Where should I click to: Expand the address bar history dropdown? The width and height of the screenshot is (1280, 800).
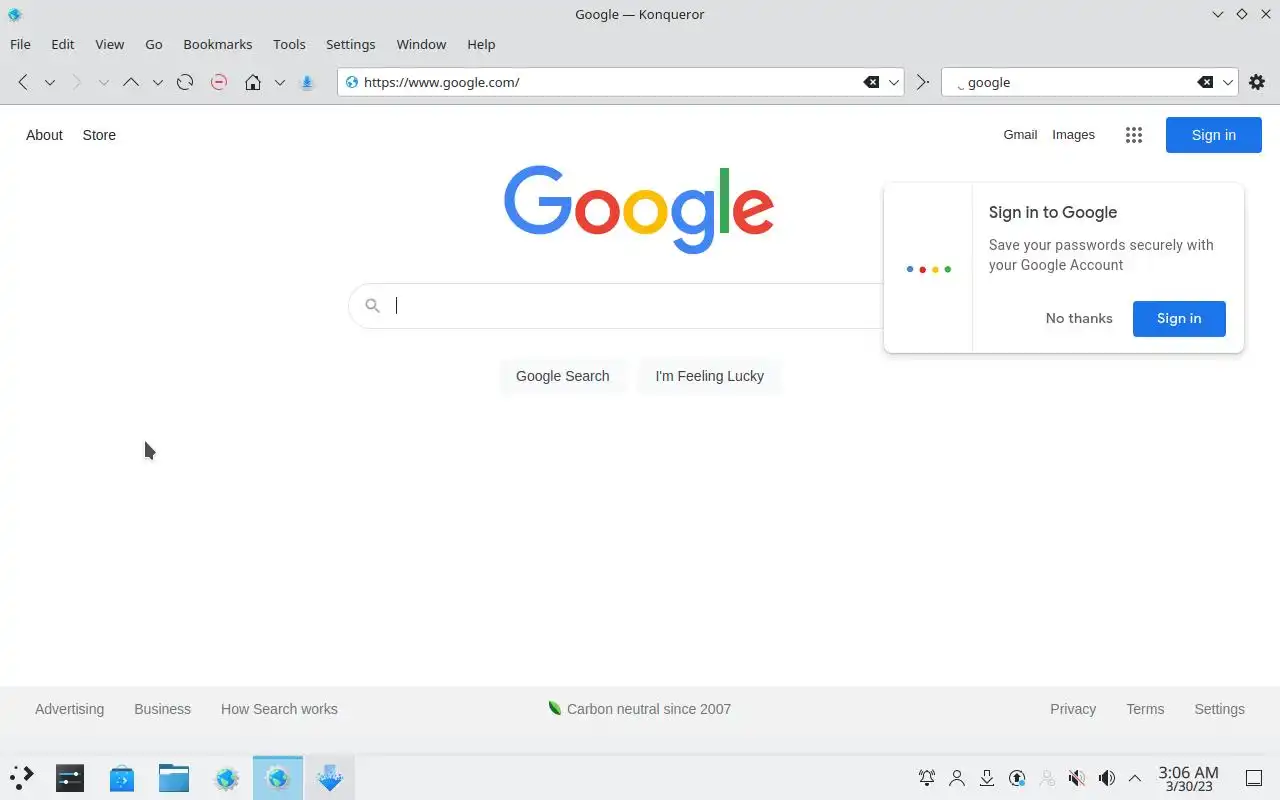click(894, 82)
